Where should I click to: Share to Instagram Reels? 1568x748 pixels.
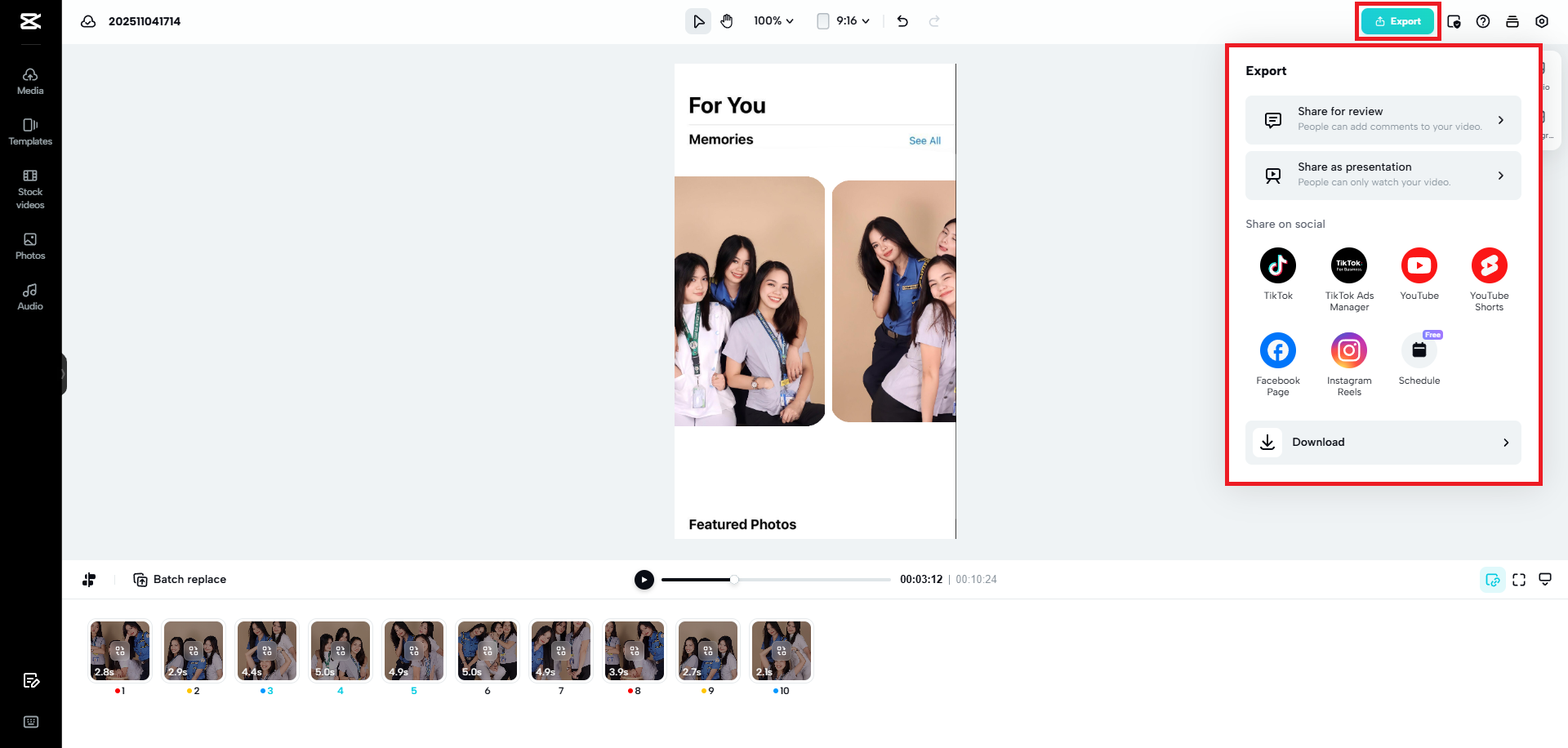(x=1348, y=350)
